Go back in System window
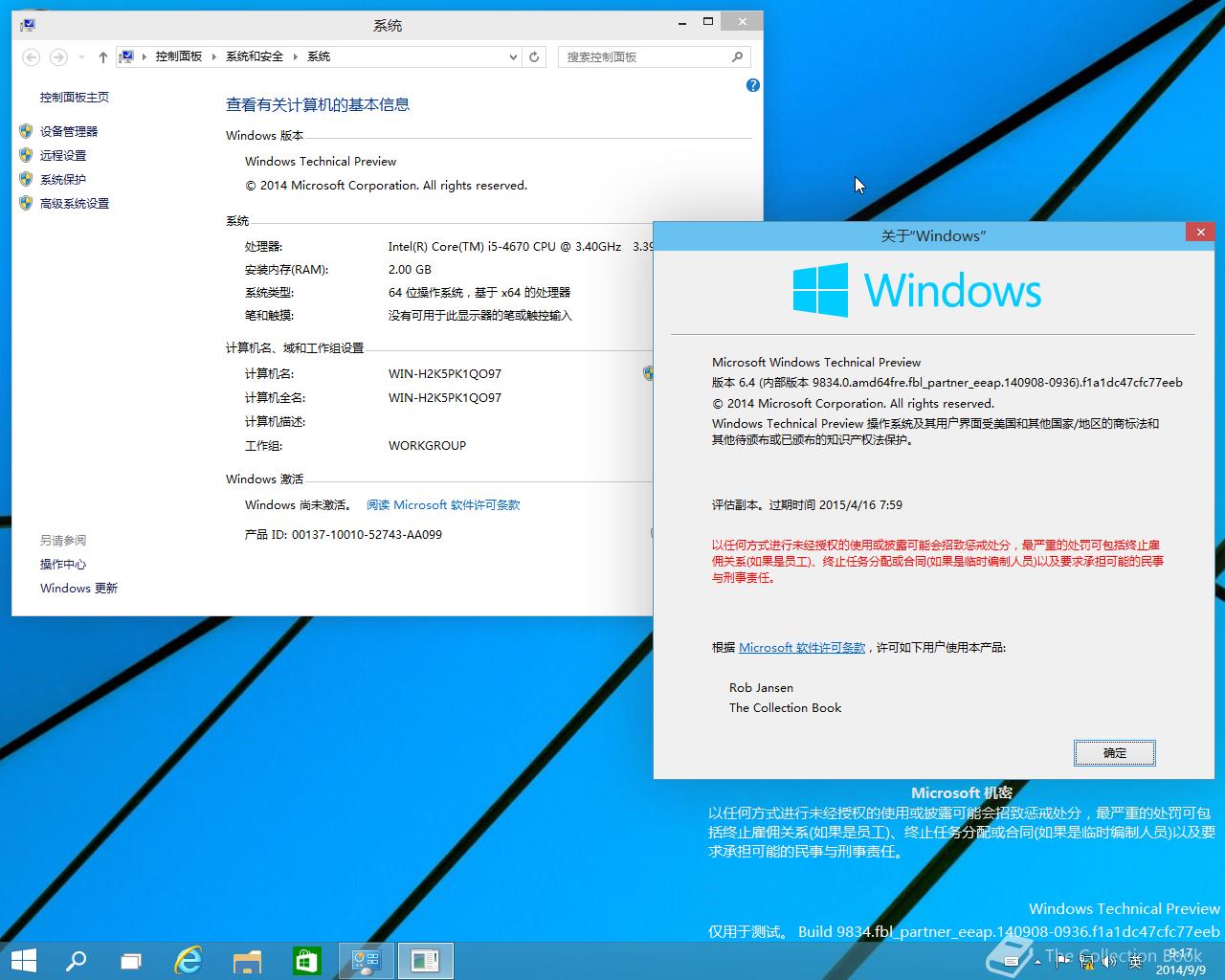This screenshot has width=1225, height=980. click(31, 57)
